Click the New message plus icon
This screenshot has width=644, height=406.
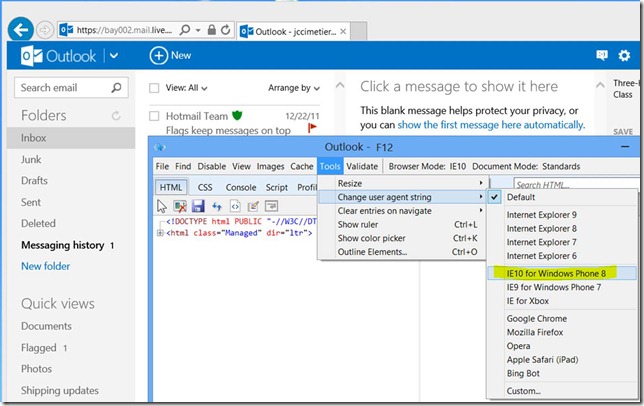pyautogui.click(x=159, y=55)
